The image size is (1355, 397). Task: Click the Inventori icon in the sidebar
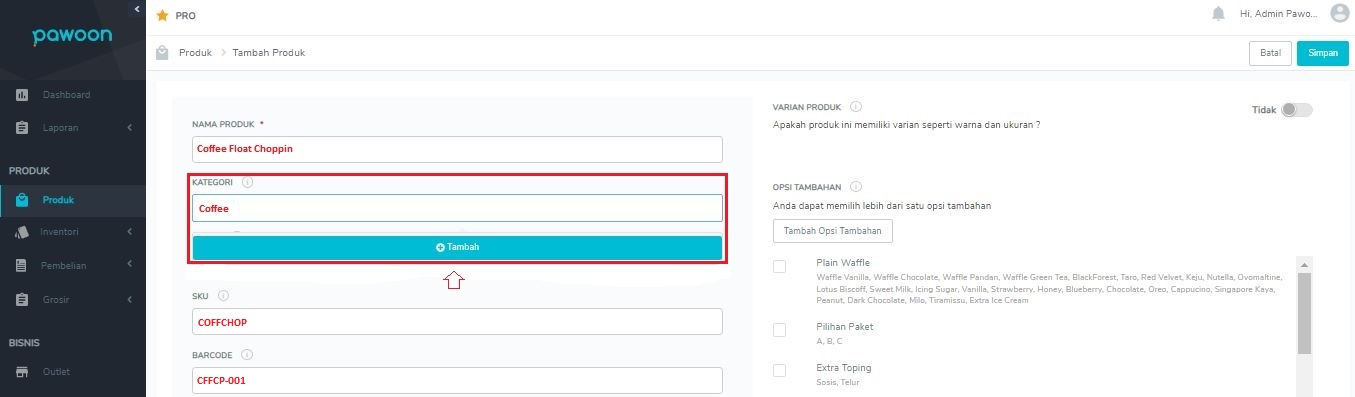pyautogui.click(x=21, y=232)
